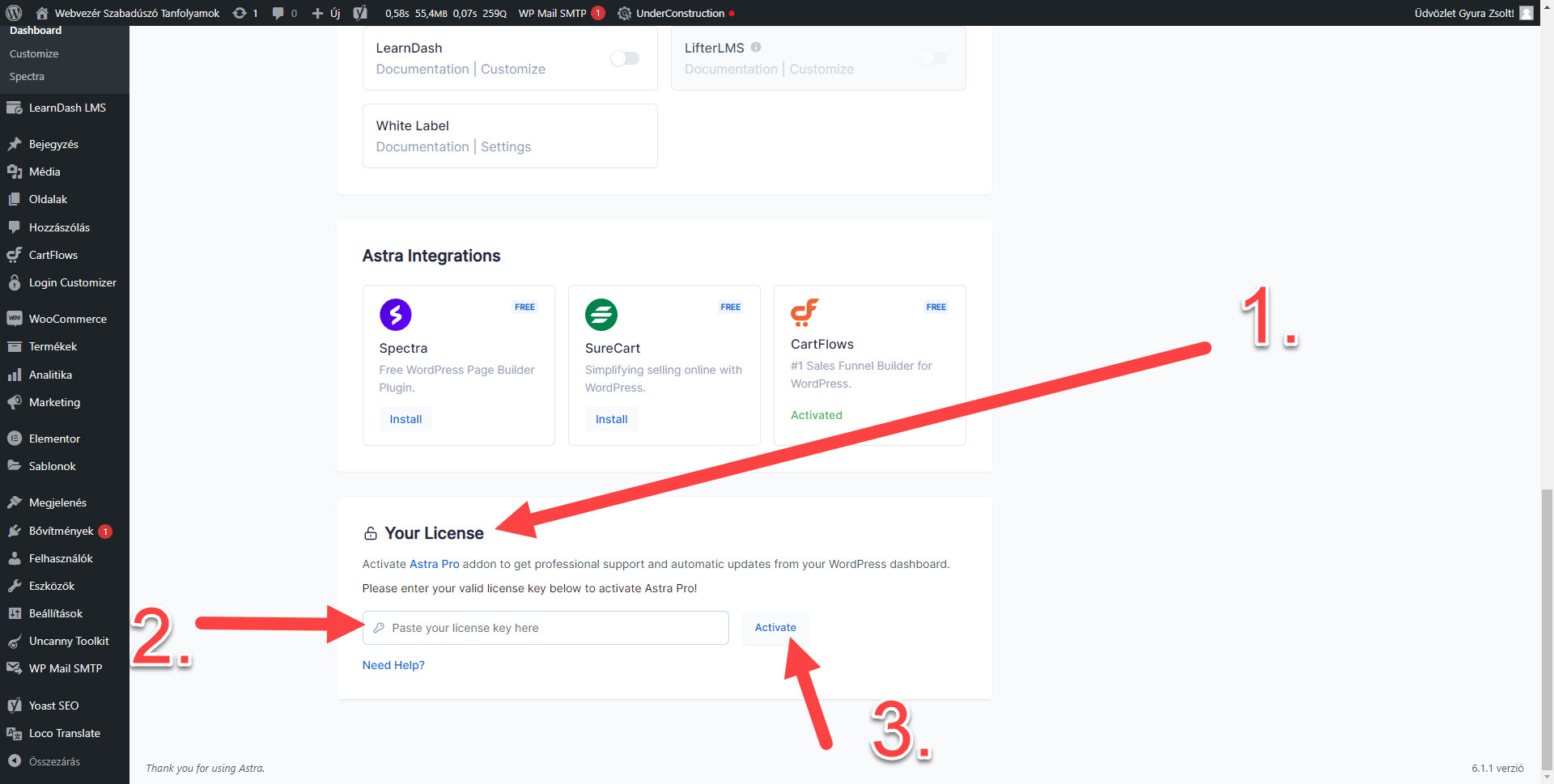Open the LearnDash Customize link
Screen dimensions: 1554x784
(513, 69)
